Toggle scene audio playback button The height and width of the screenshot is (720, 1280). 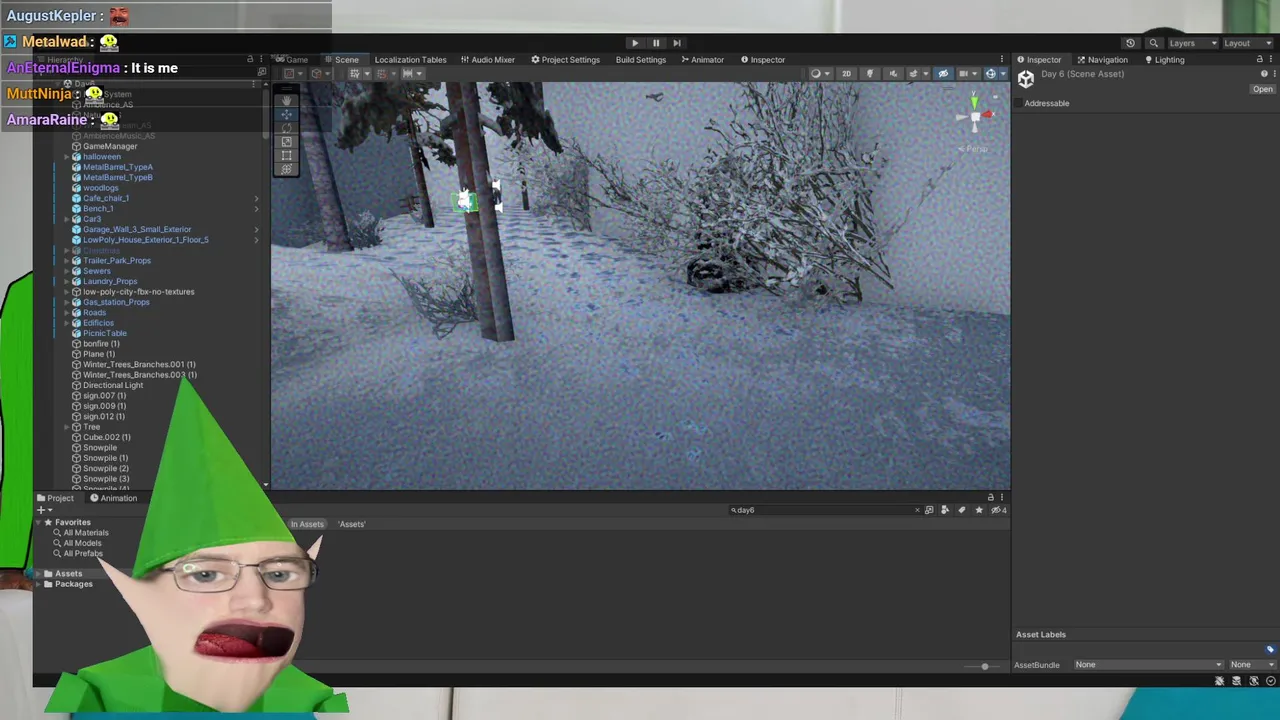(x=893, y=73)
